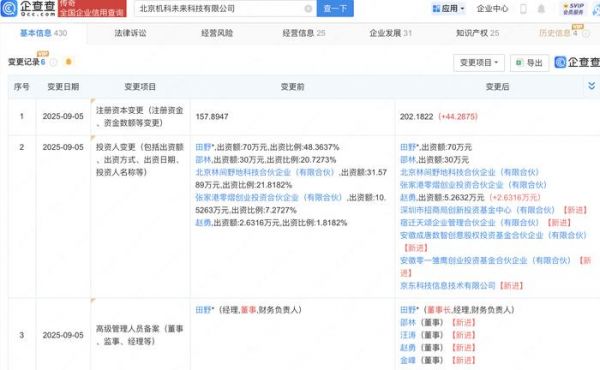The image size is (600, 370).
Task: Click the orange monitor bell beside 变更记录
Action: click(68, 62)
